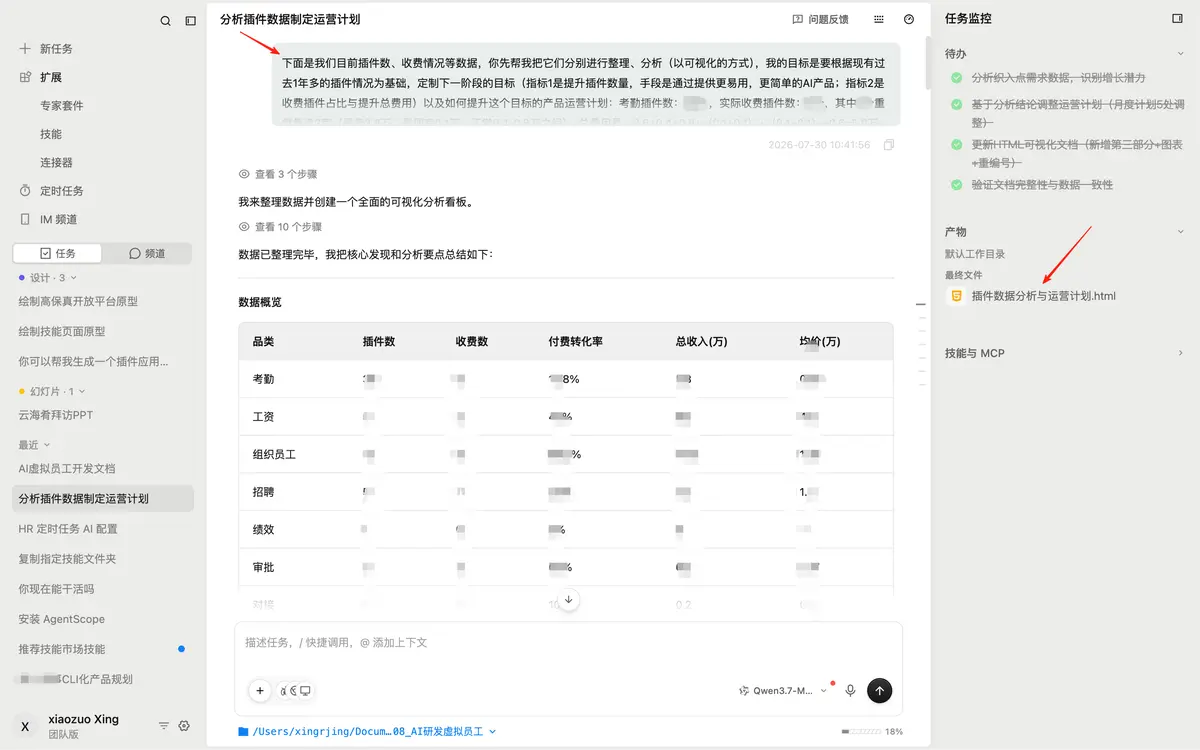The height and width of the screenshot is (750, 1200).
Task: Click the 组织员工 row in the table
Action: pyautogui.click(x=566, y=454)
